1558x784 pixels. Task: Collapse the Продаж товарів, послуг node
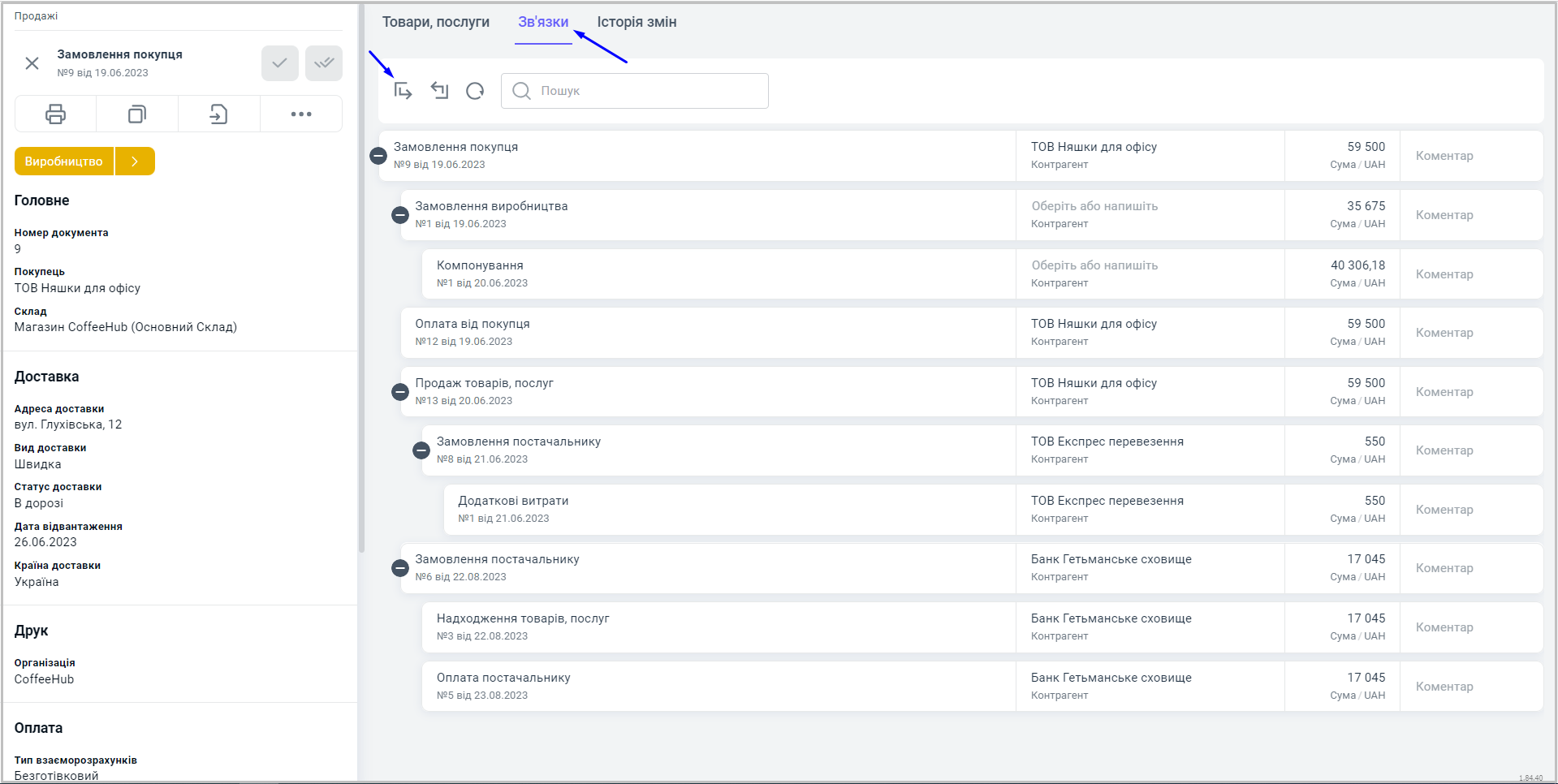[x=400, y=392]
